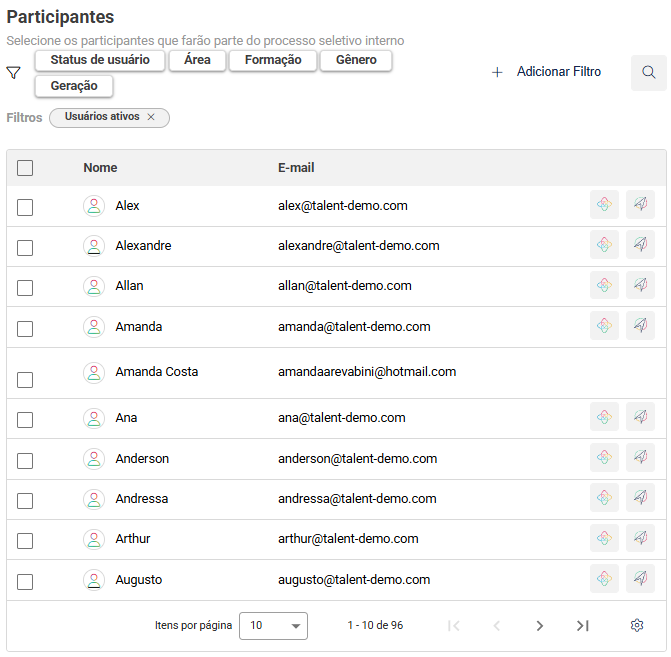Click the Adicionar Filtro button
671x657 pixels.
click(547, 73)
